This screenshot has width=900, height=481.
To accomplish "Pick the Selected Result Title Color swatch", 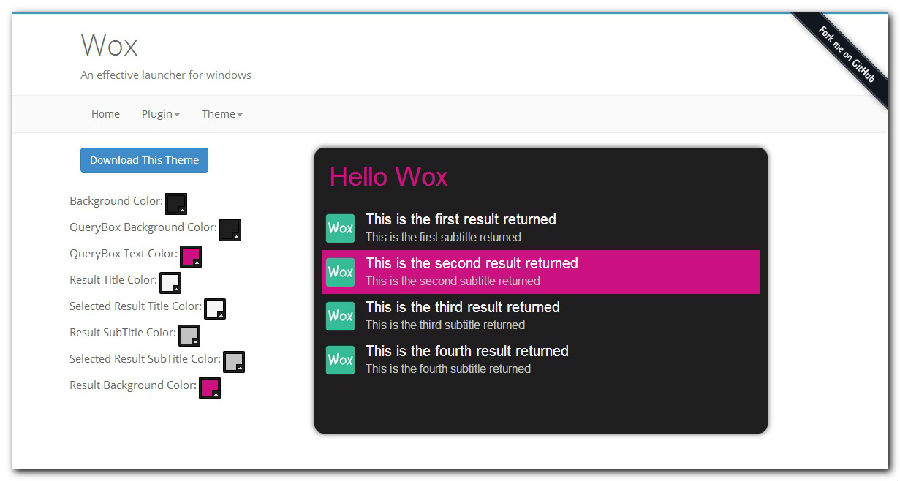I will 215,309.
